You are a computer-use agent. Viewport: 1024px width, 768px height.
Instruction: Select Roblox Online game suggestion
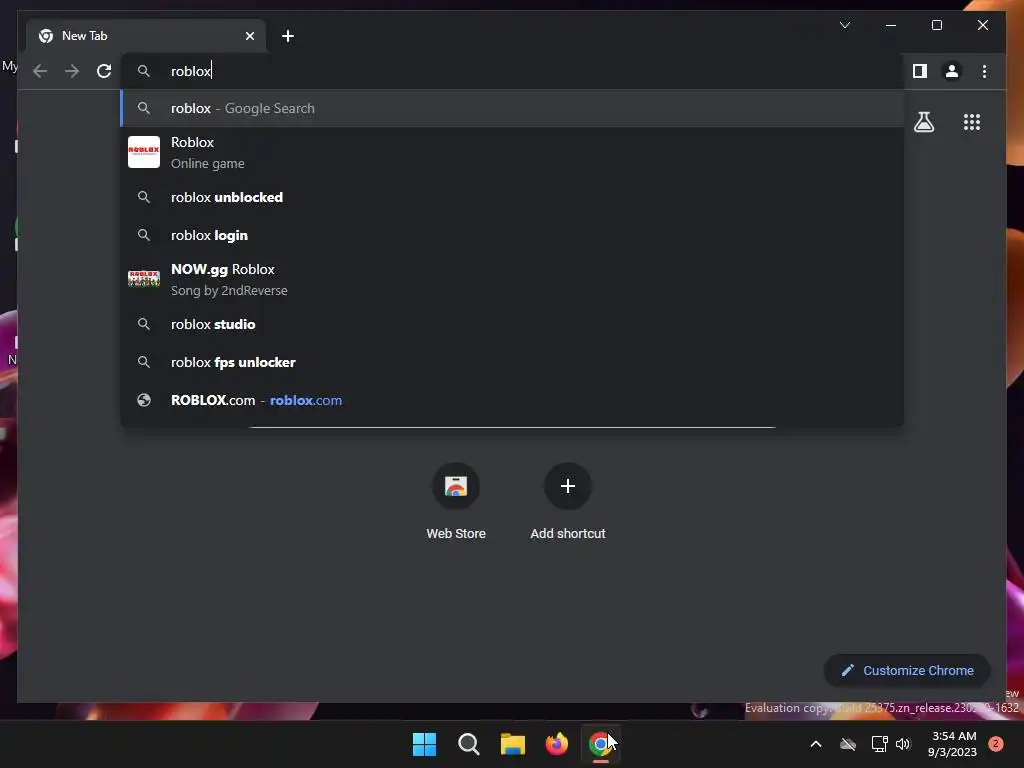point(512,152)
